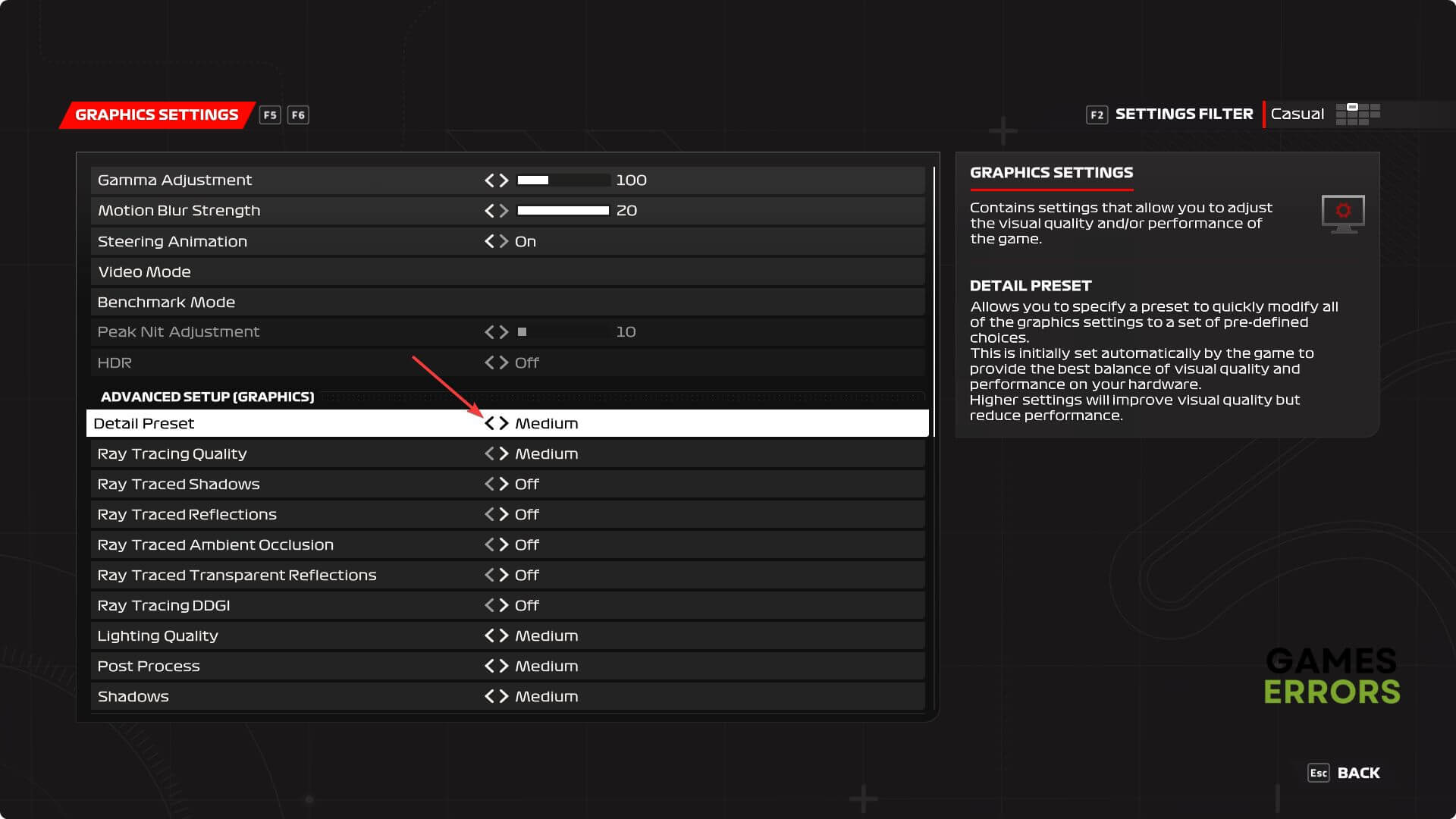1456x819 pixels.
Task: Open Video Mode menu item
Action: [144, 271]
